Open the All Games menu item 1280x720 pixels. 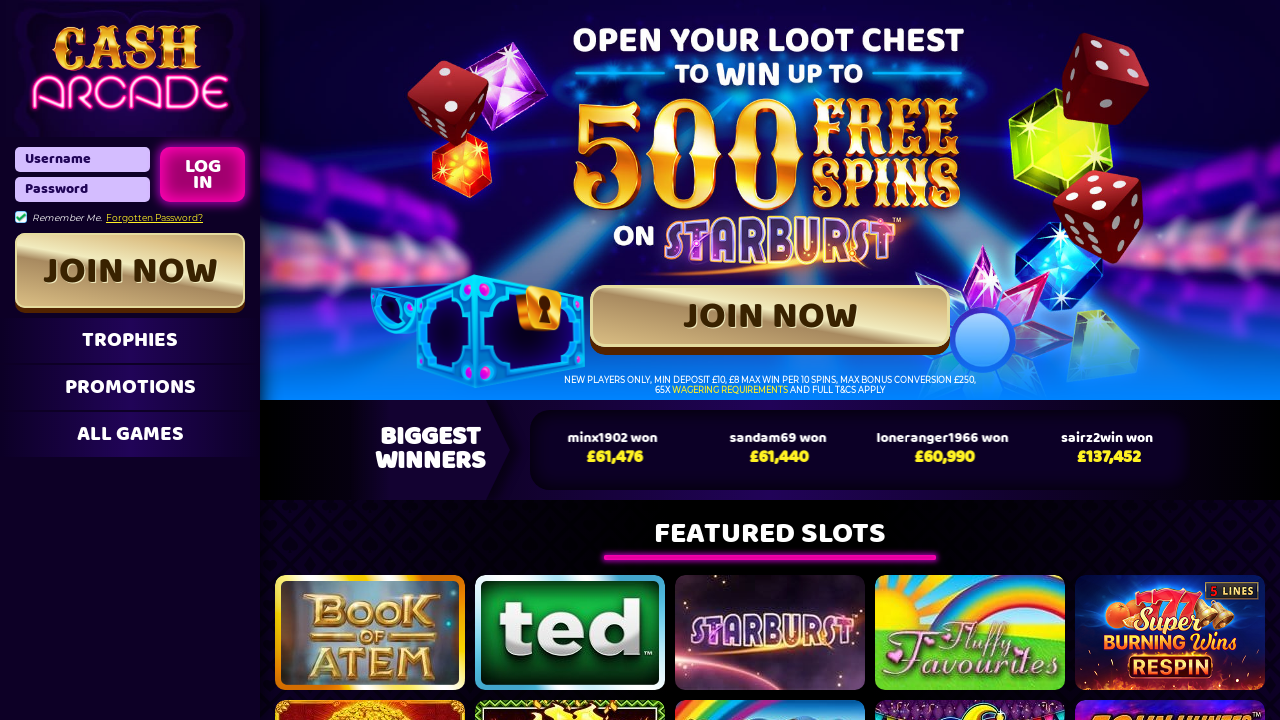point(130,434)
